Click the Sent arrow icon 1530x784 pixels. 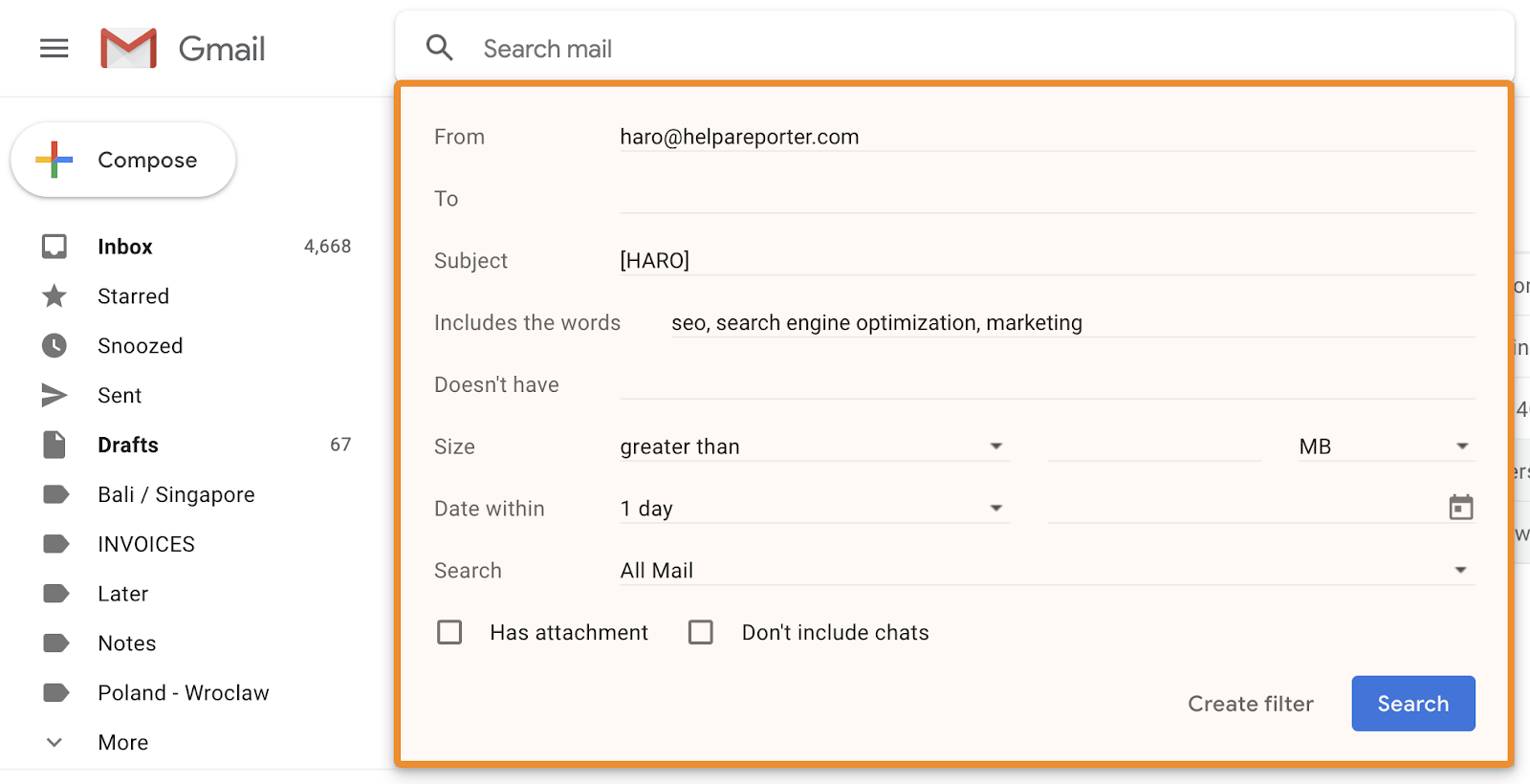pos(55,395)
